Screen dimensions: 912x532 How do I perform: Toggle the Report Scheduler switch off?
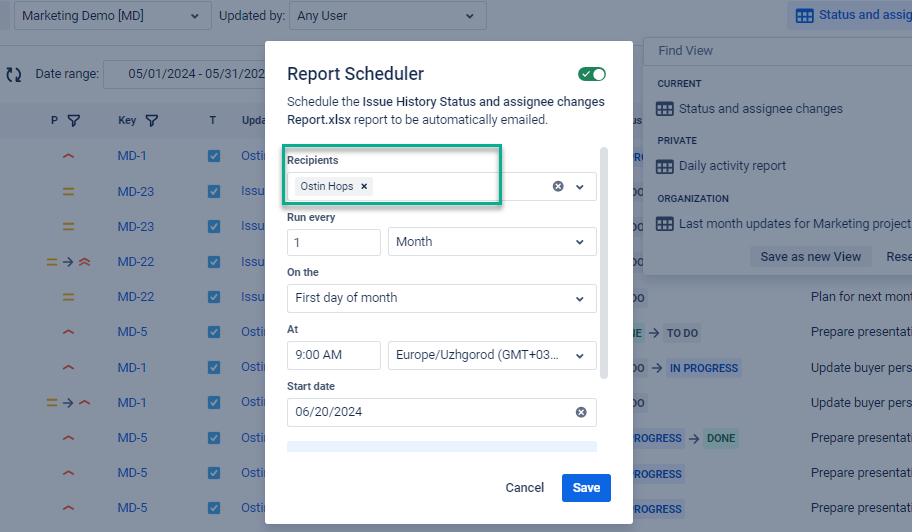tap(592, 74)
